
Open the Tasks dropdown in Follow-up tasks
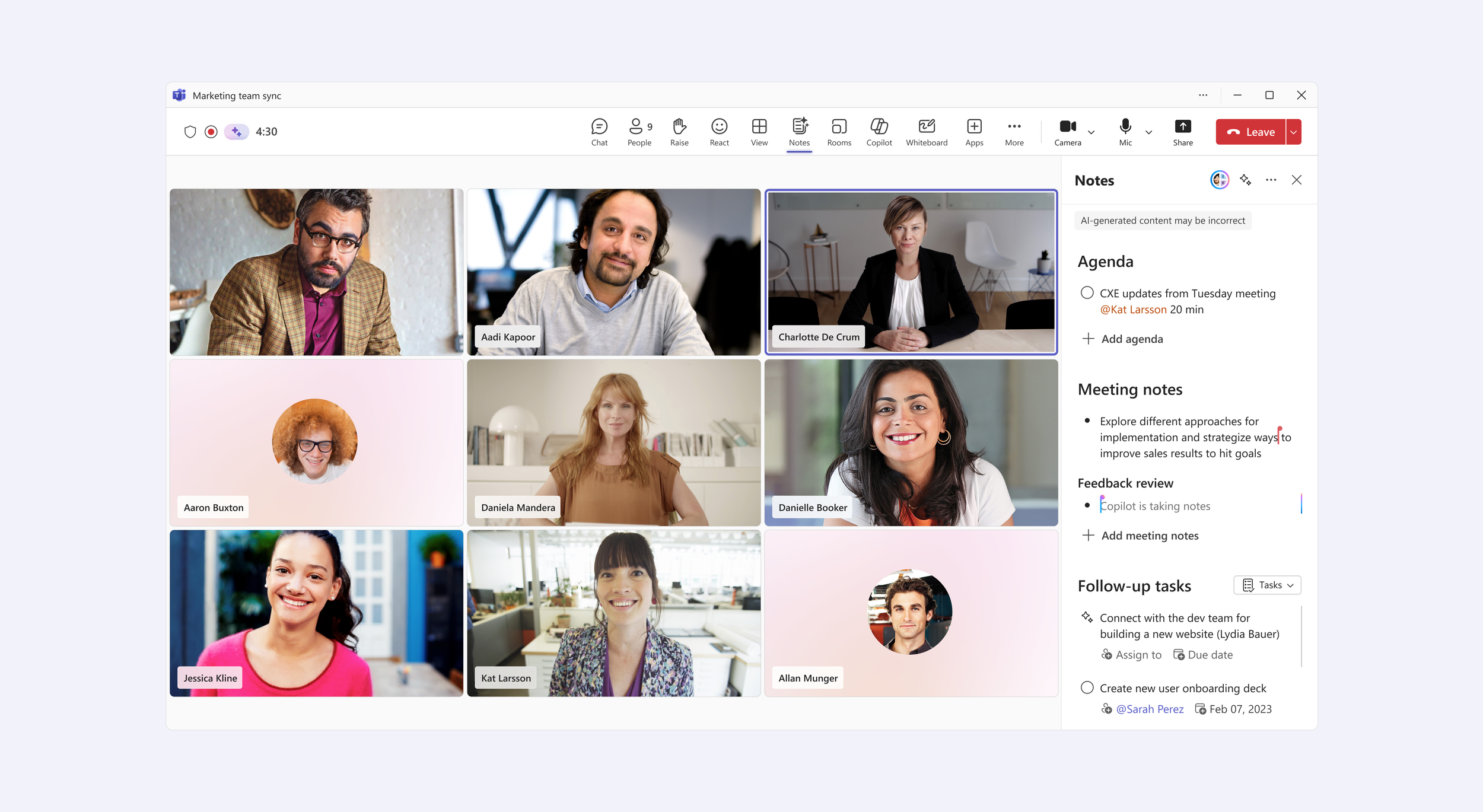(1267, 585)
